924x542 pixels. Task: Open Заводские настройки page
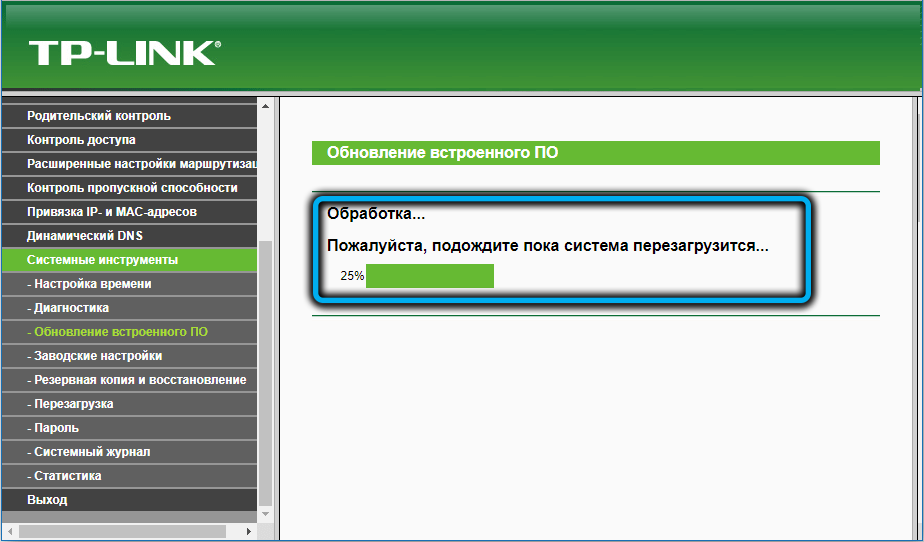point(129,356)
